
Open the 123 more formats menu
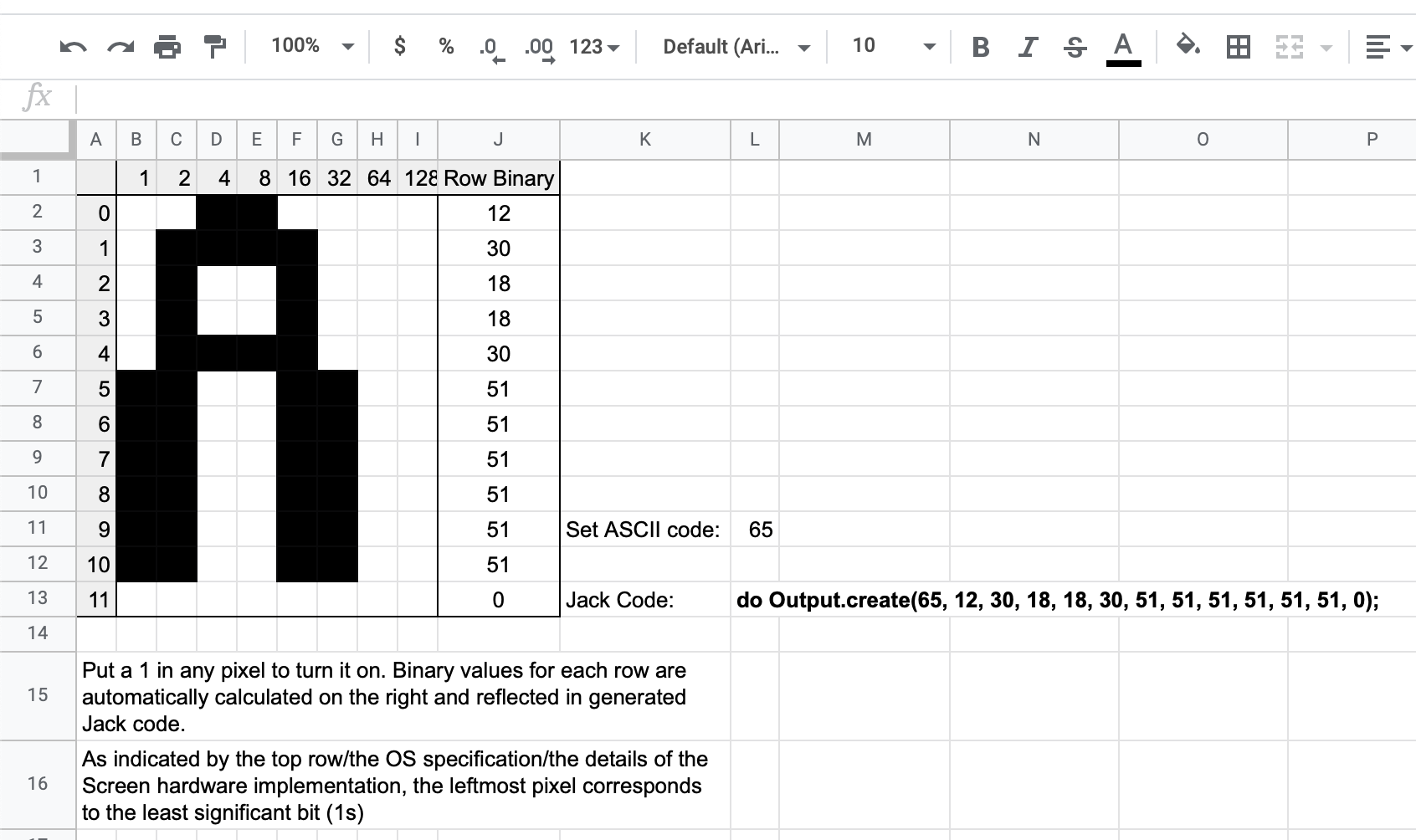click(x=594, y=47)
